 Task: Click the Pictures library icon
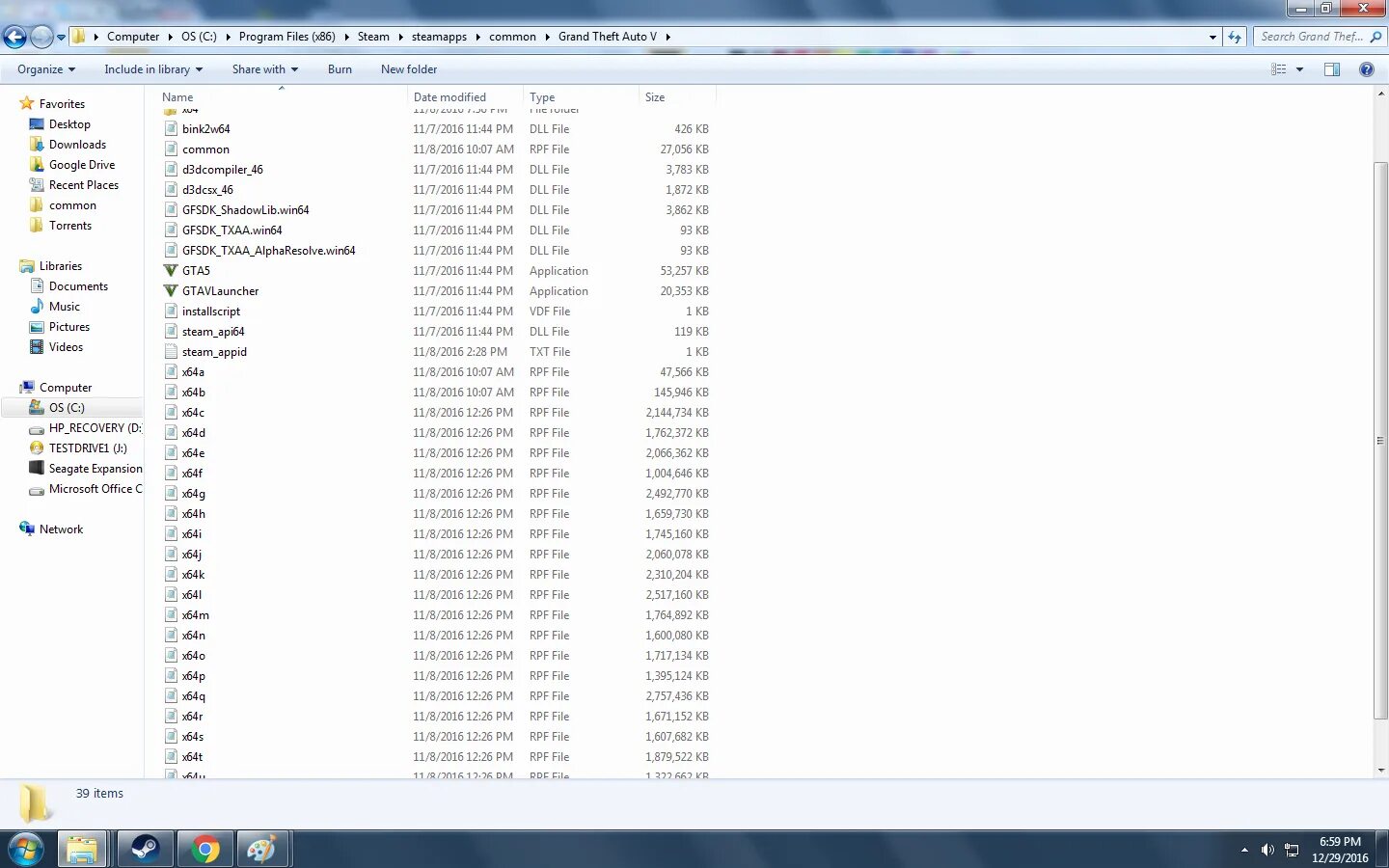click(x=37, y=327)
